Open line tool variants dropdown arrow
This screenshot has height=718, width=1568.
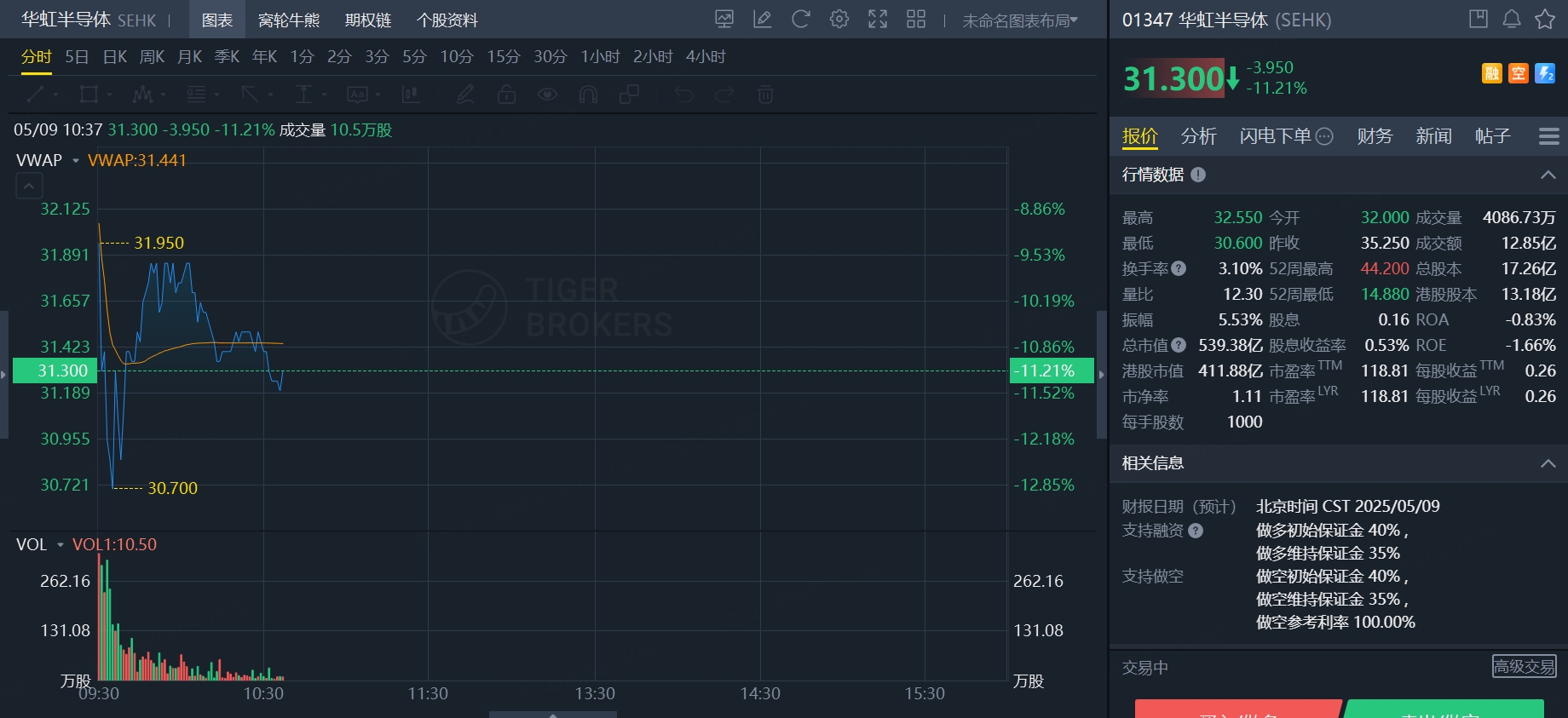55,95
